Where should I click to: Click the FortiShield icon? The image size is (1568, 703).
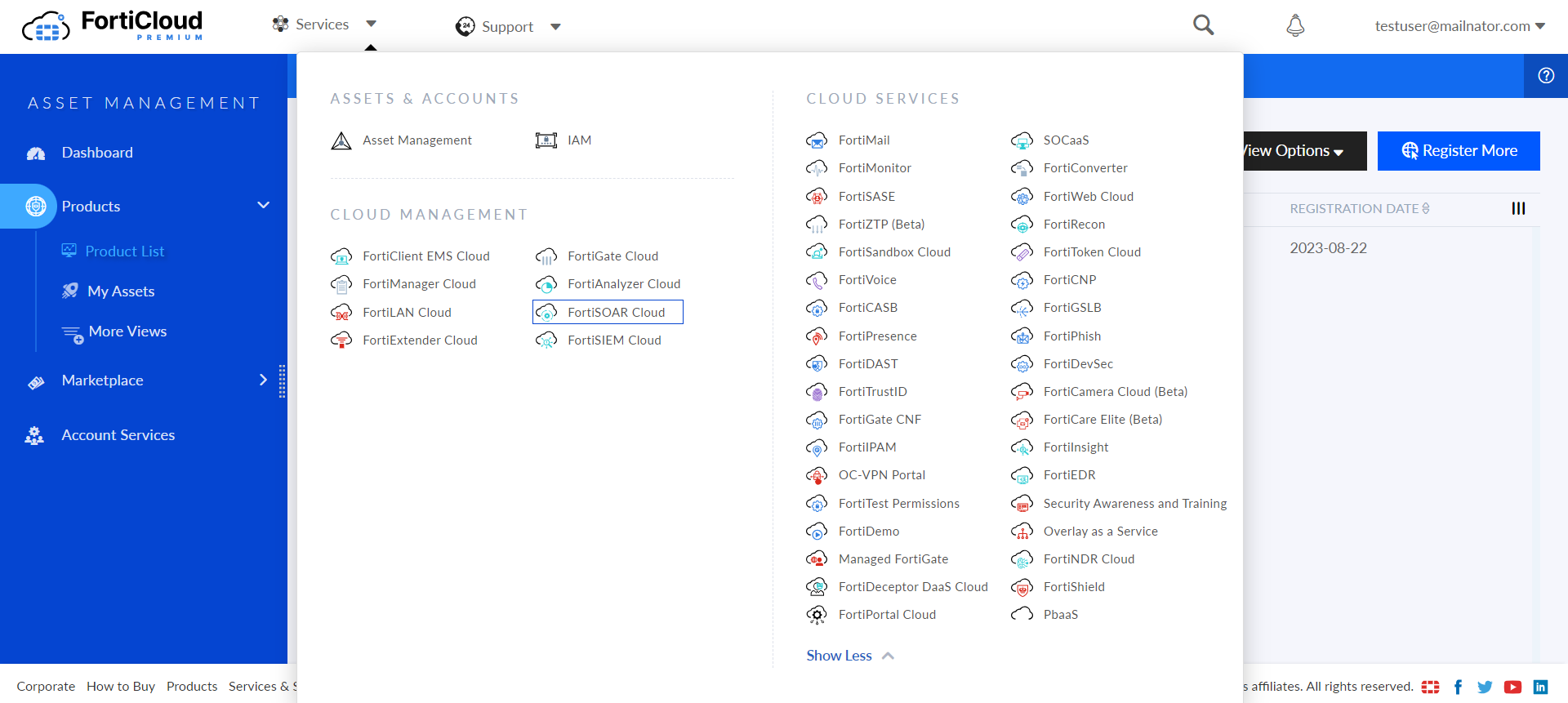click(x=1022, y=587)
